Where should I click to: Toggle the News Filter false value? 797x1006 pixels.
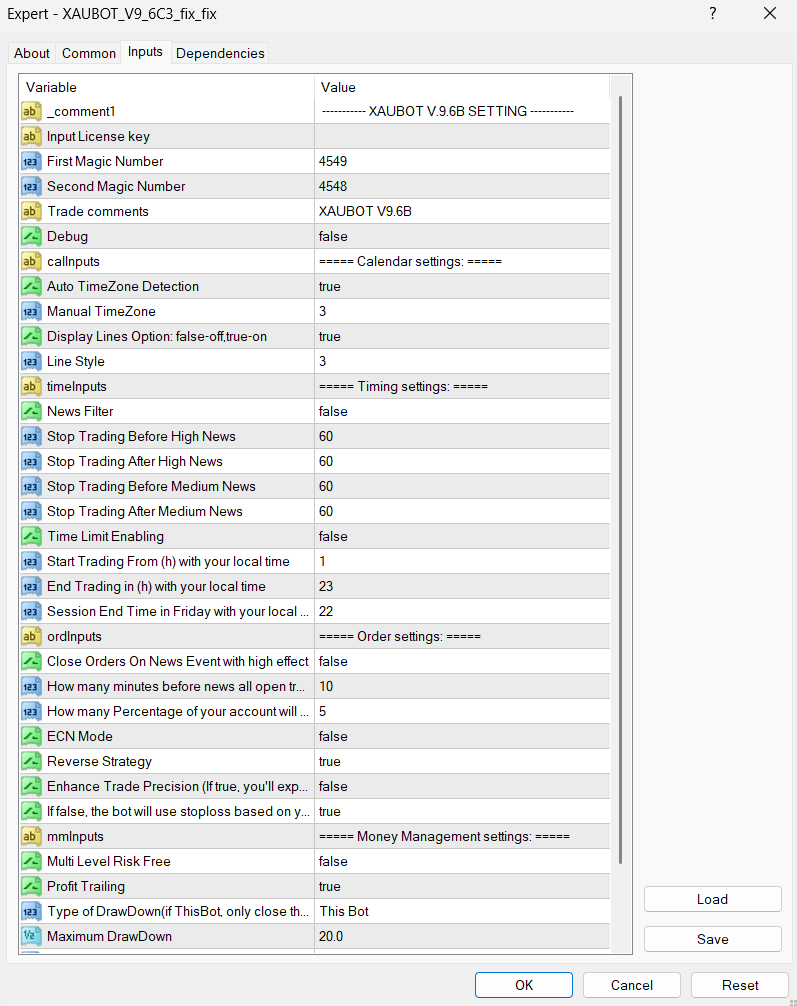click(462, 411)
